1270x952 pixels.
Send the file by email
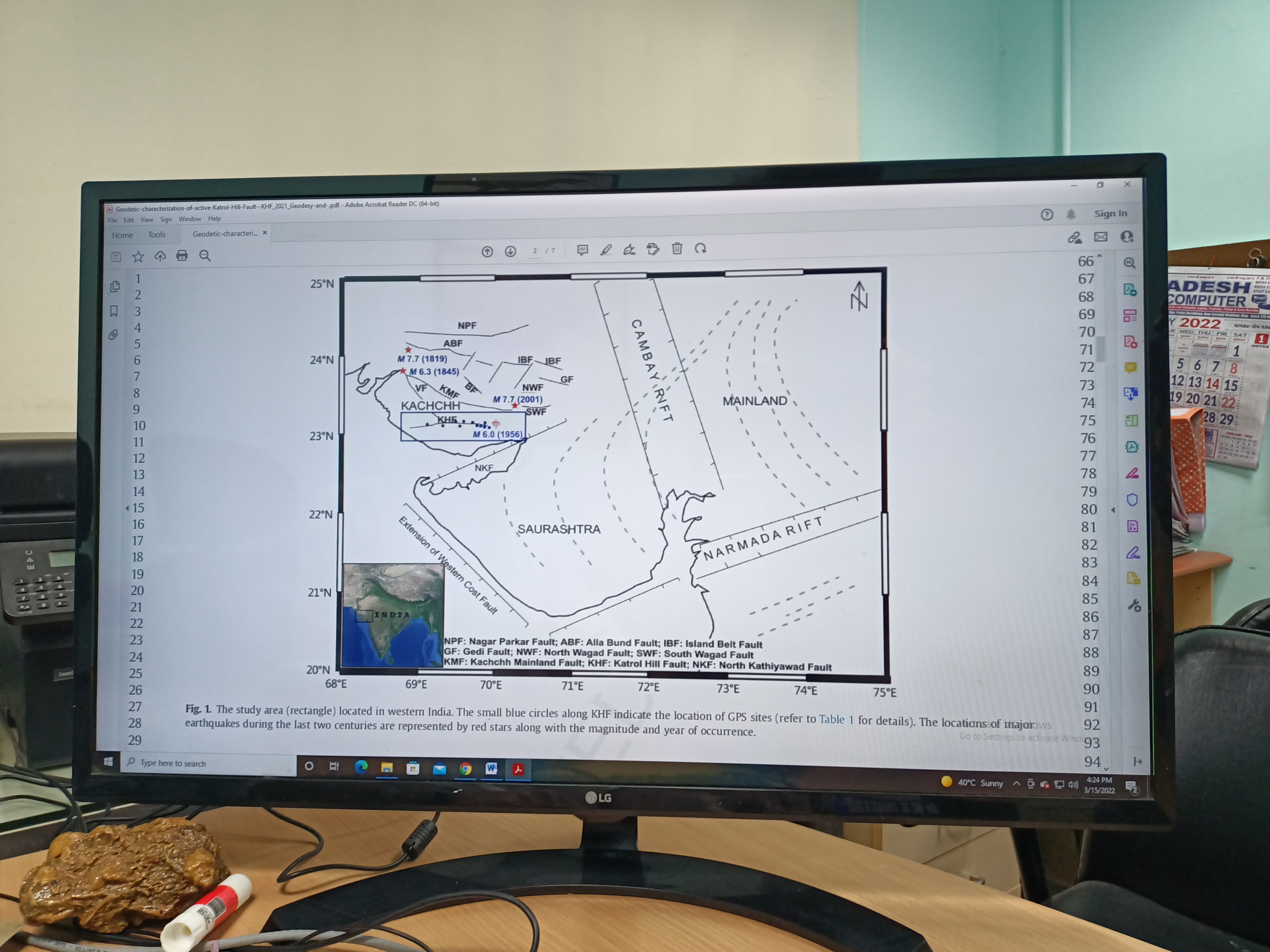[1101, 236]
